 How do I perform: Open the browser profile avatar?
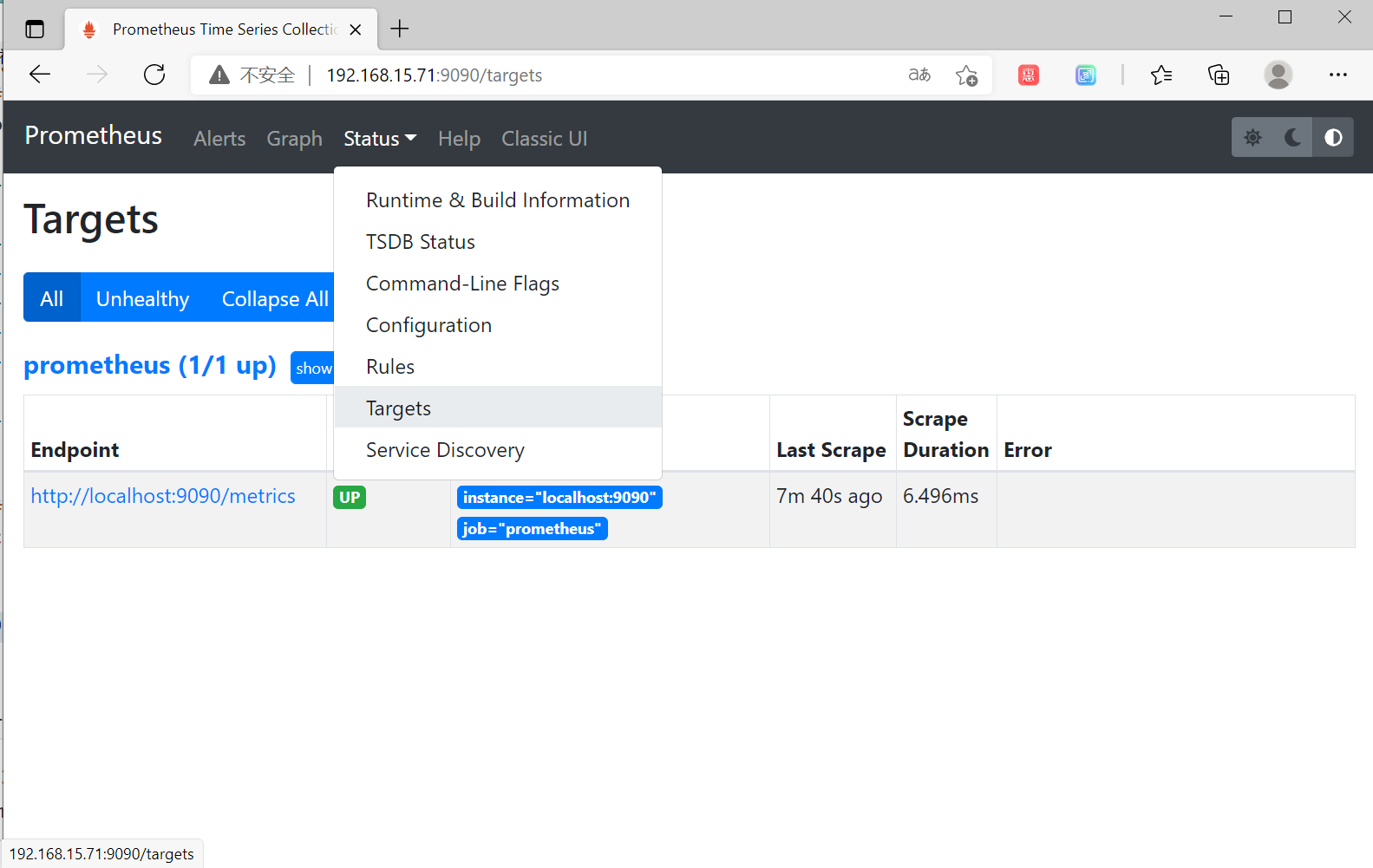(x=1278, y=75)
